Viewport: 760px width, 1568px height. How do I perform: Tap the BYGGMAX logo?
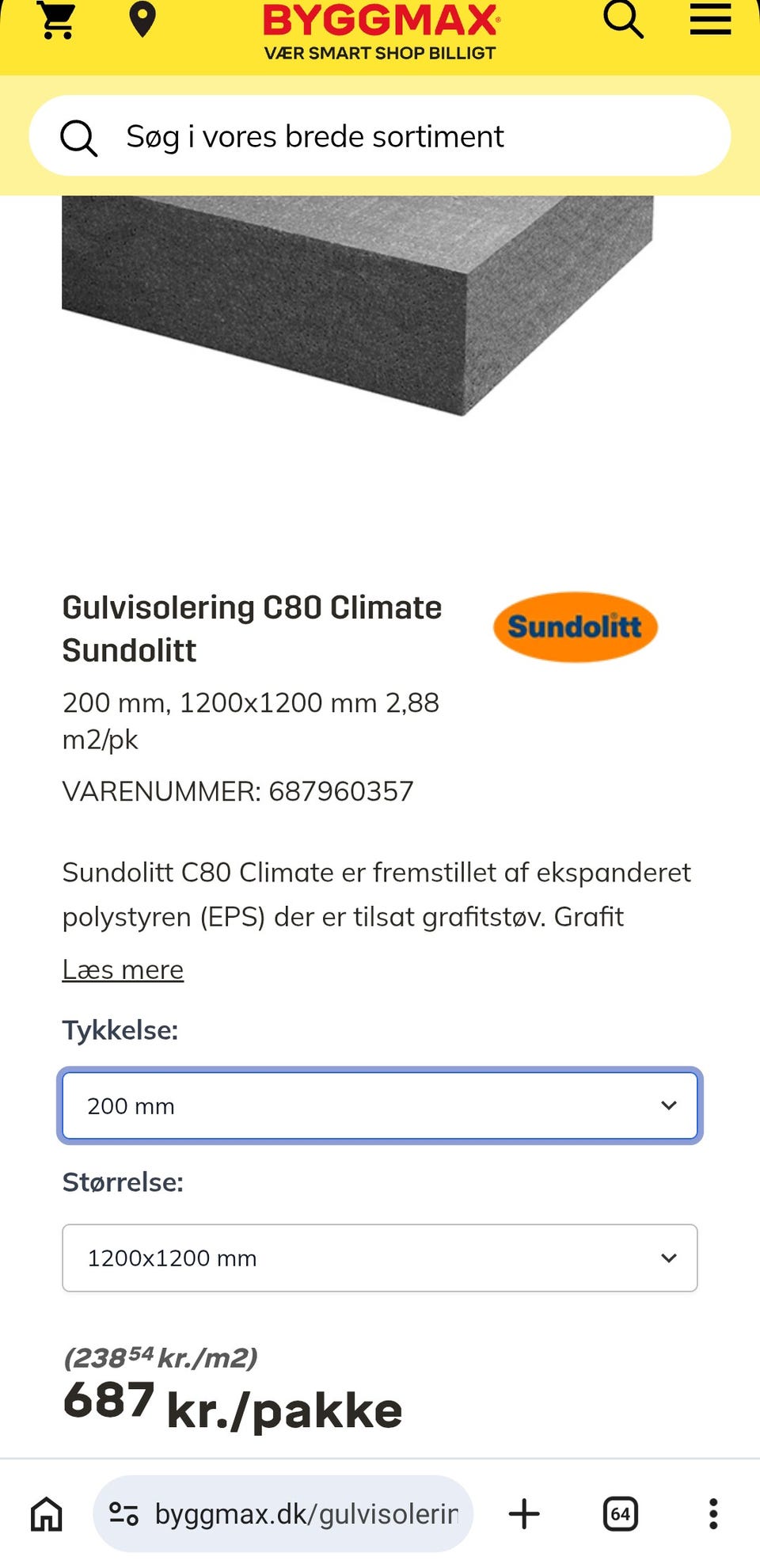tap(381, 32)
